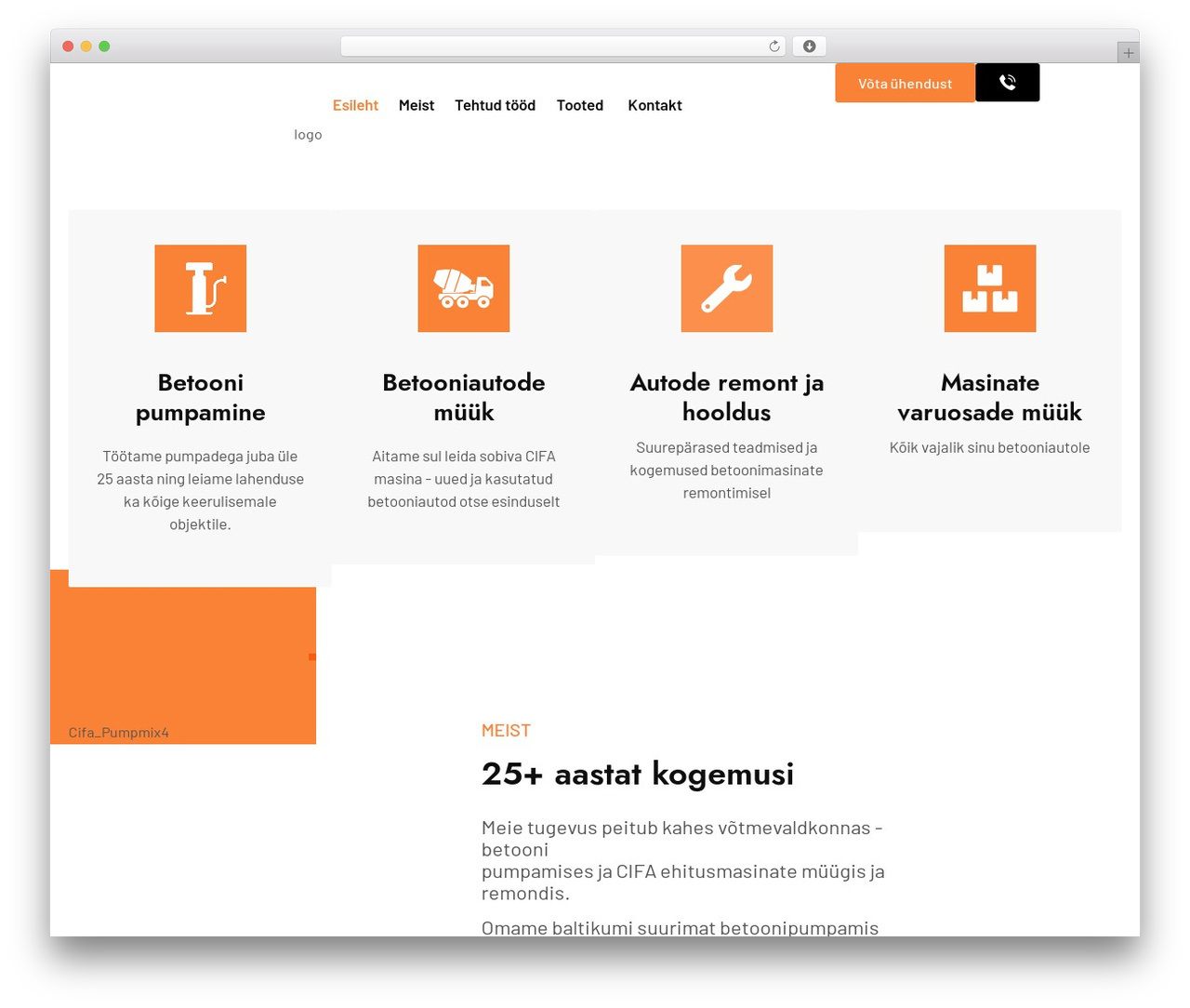Open the Betooniautode müük heading

coord(463,397)
